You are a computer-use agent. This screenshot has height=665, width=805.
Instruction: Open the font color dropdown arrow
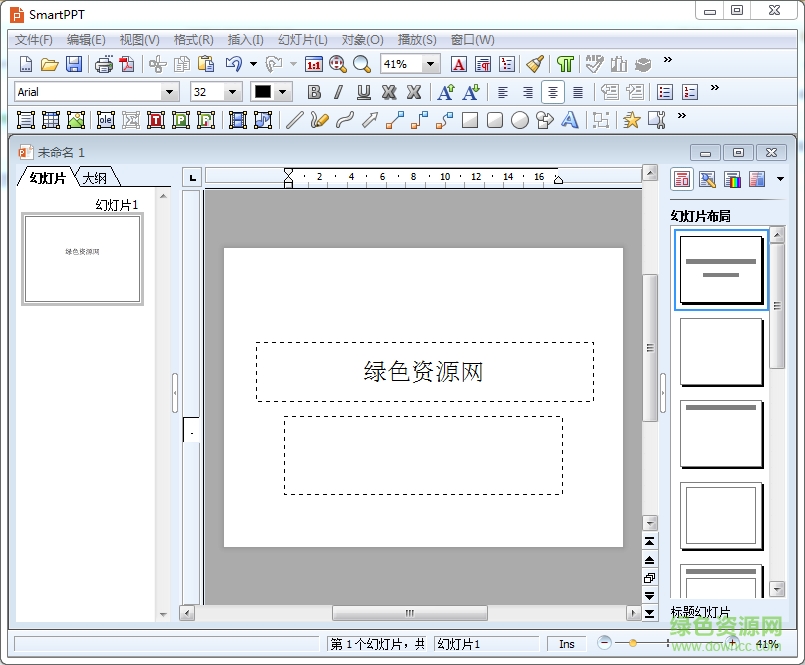click(280, 91)
